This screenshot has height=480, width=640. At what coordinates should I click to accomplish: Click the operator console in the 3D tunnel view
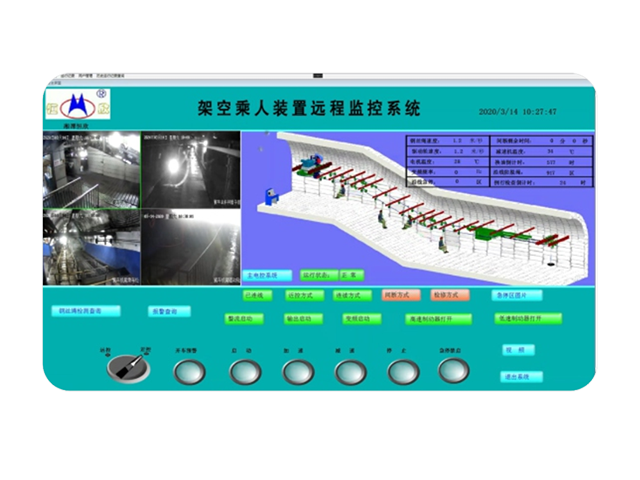(x=268, y=194)
